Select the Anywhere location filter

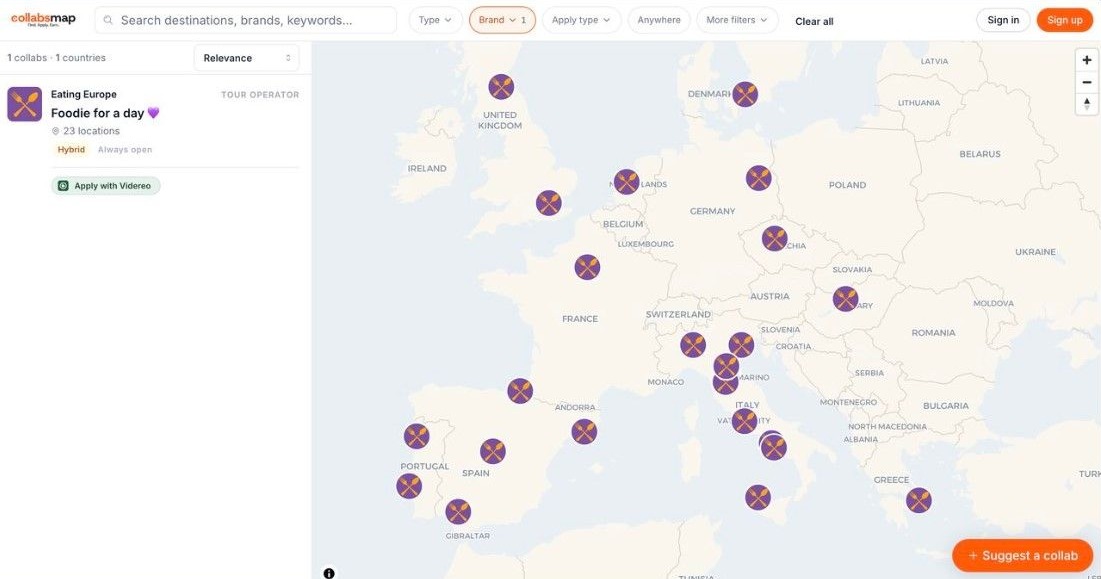tap(659, 20)
